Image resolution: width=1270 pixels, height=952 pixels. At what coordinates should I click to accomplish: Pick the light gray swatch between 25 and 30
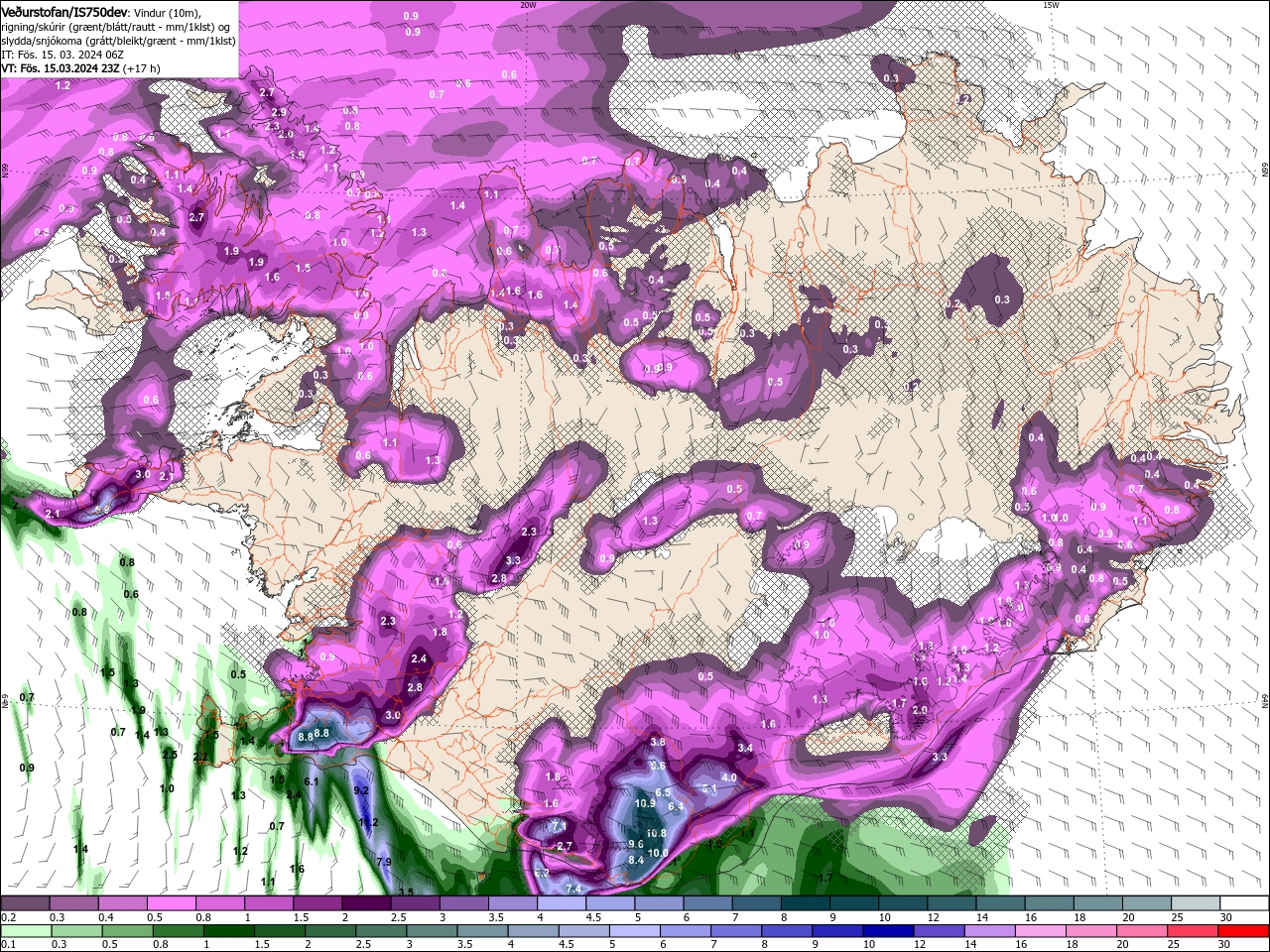[x=1196, y=903]
